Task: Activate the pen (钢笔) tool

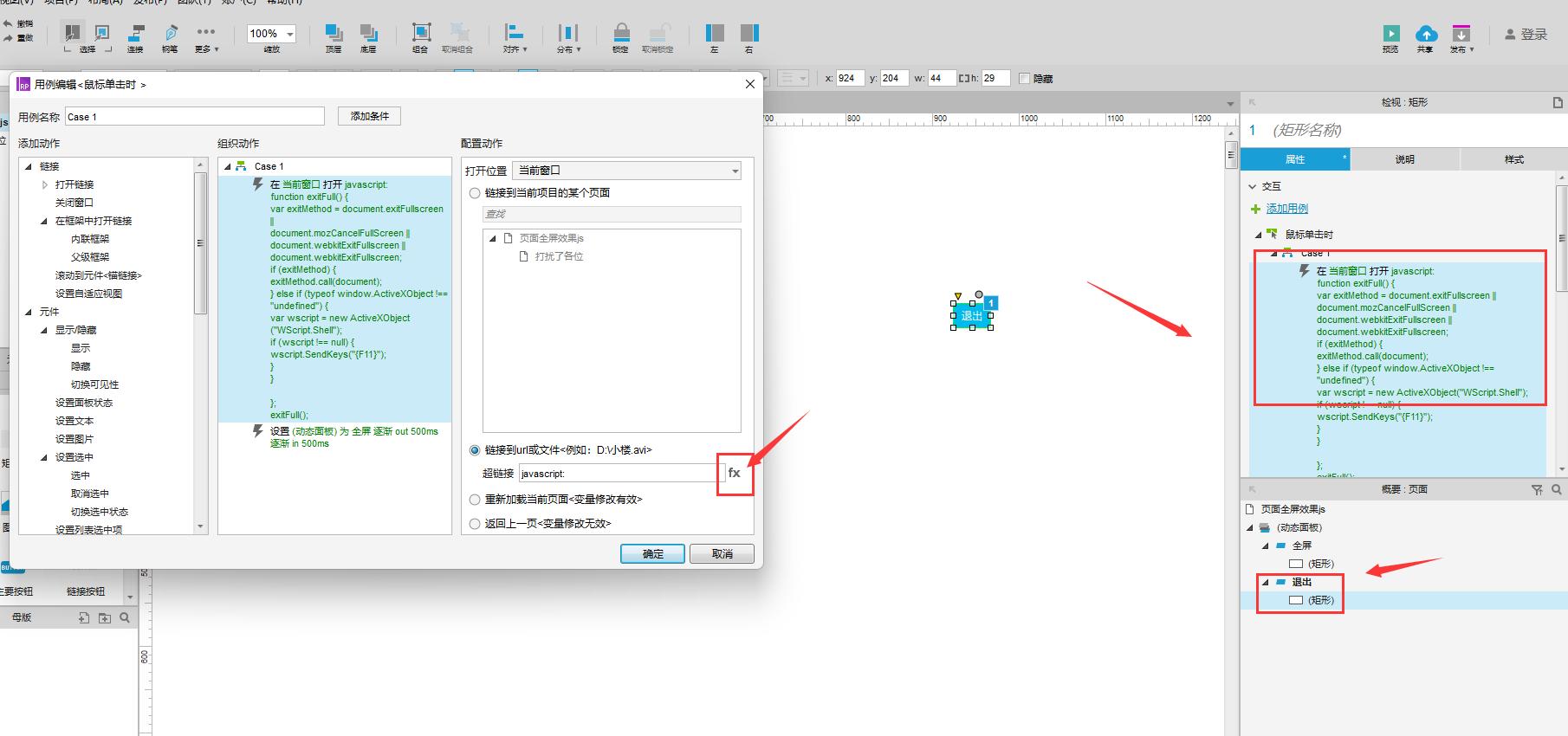Action: click(171, 33)
